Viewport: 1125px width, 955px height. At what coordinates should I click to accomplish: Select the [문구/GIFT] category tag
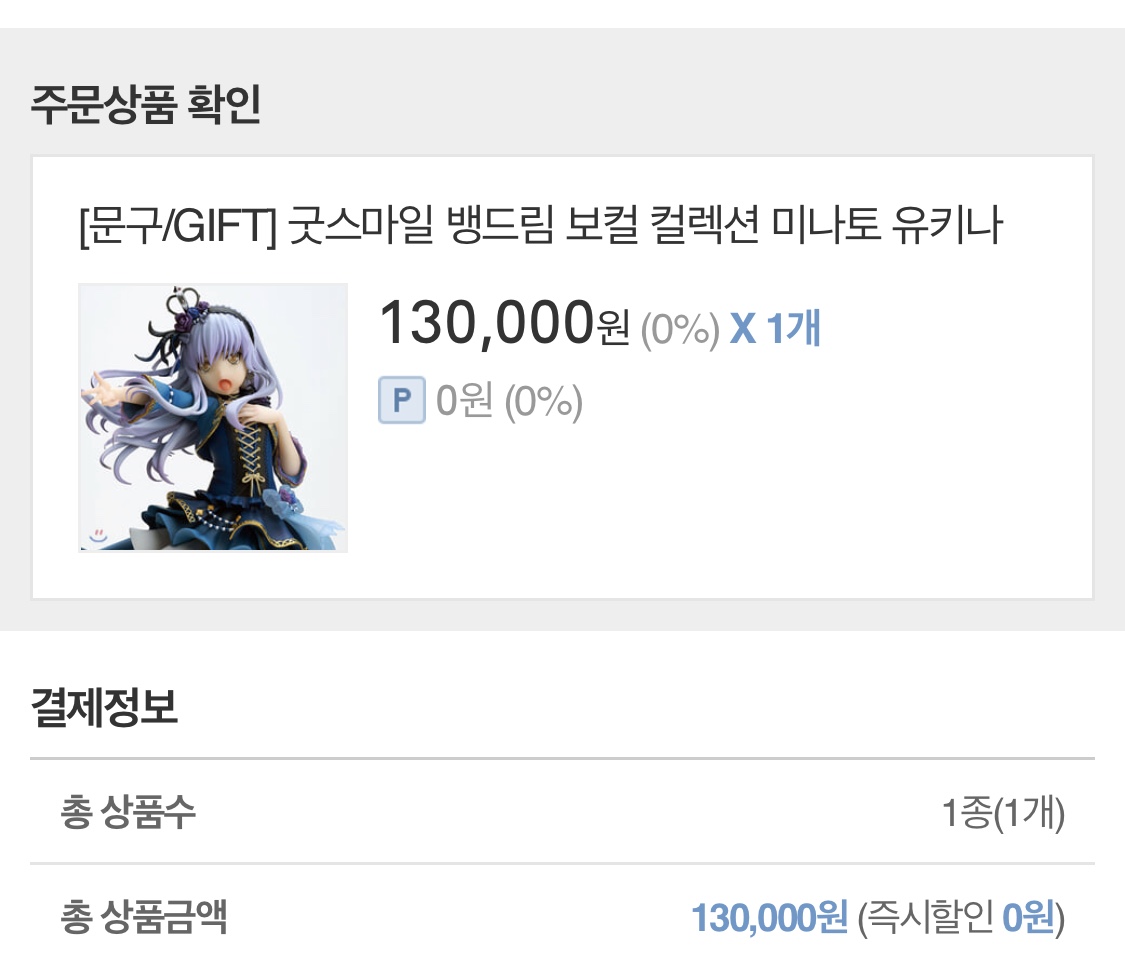tap(178, 225)
